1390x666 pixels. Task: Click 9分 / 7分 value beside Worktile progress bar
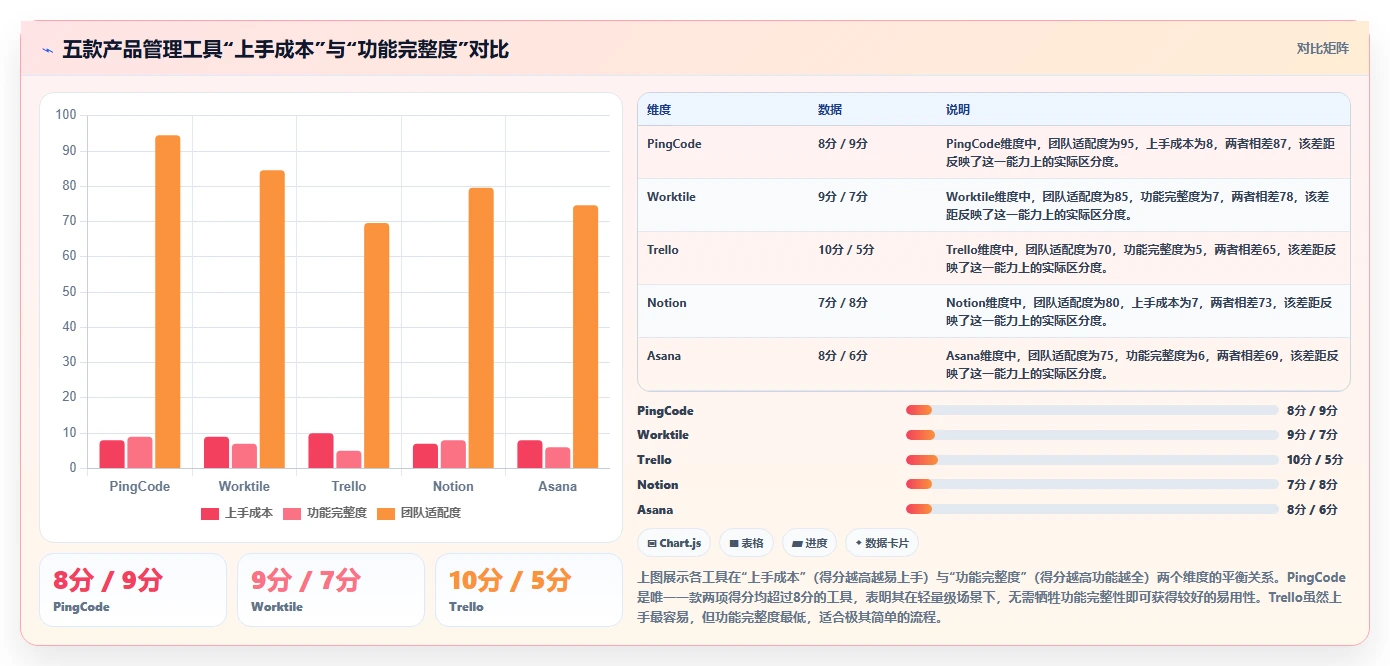[1312, 435]
